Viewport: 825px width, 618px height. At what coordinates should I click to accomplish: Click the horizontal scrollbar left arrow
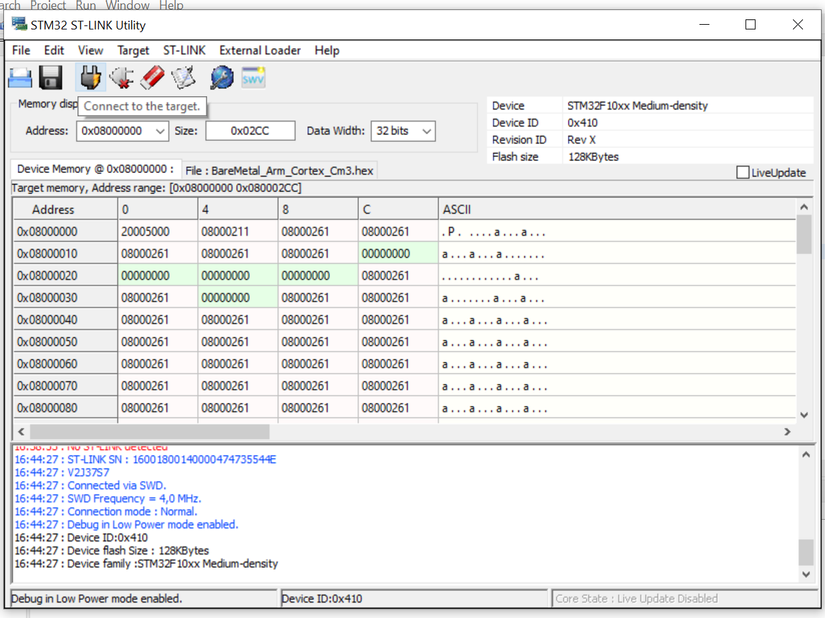21,432
